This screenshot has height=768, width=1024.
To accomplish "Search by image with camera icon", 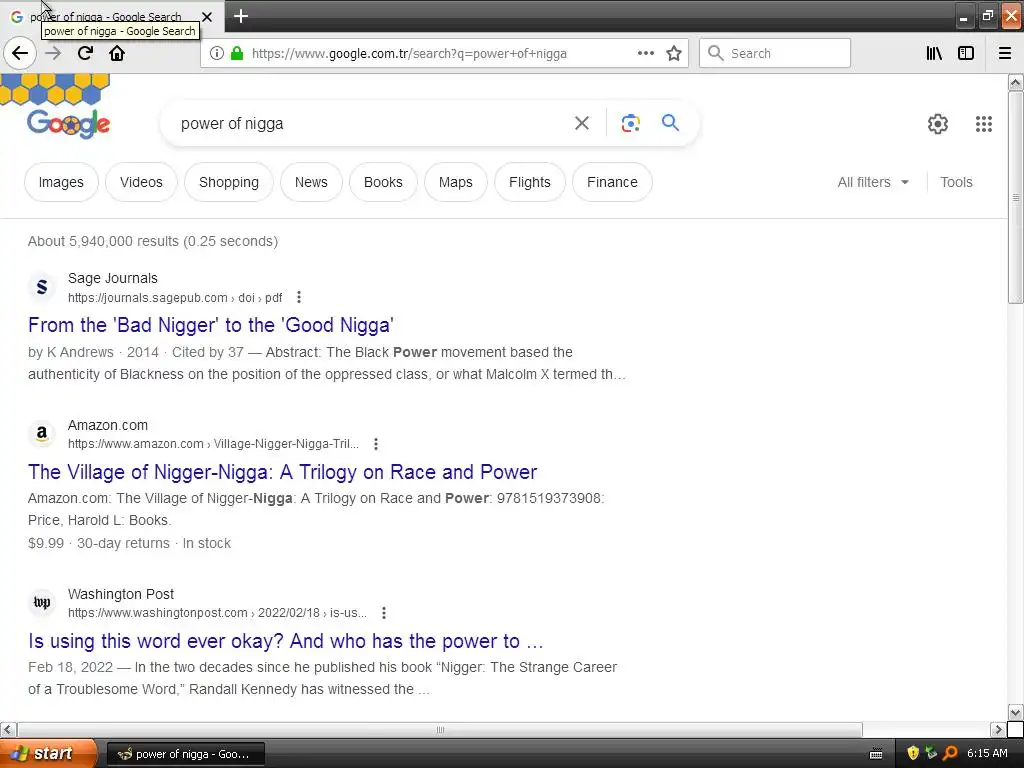I will 630,123.
